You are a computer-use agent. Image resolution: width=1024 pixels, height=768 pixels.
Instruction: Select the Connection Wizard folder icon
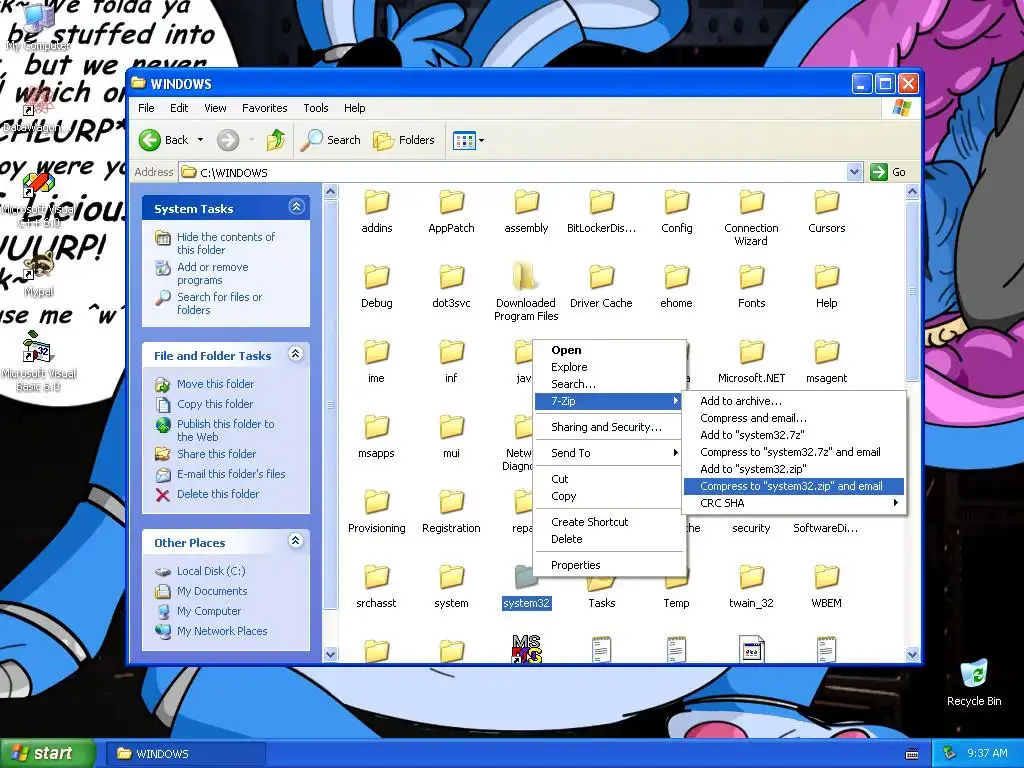(752, 202)
